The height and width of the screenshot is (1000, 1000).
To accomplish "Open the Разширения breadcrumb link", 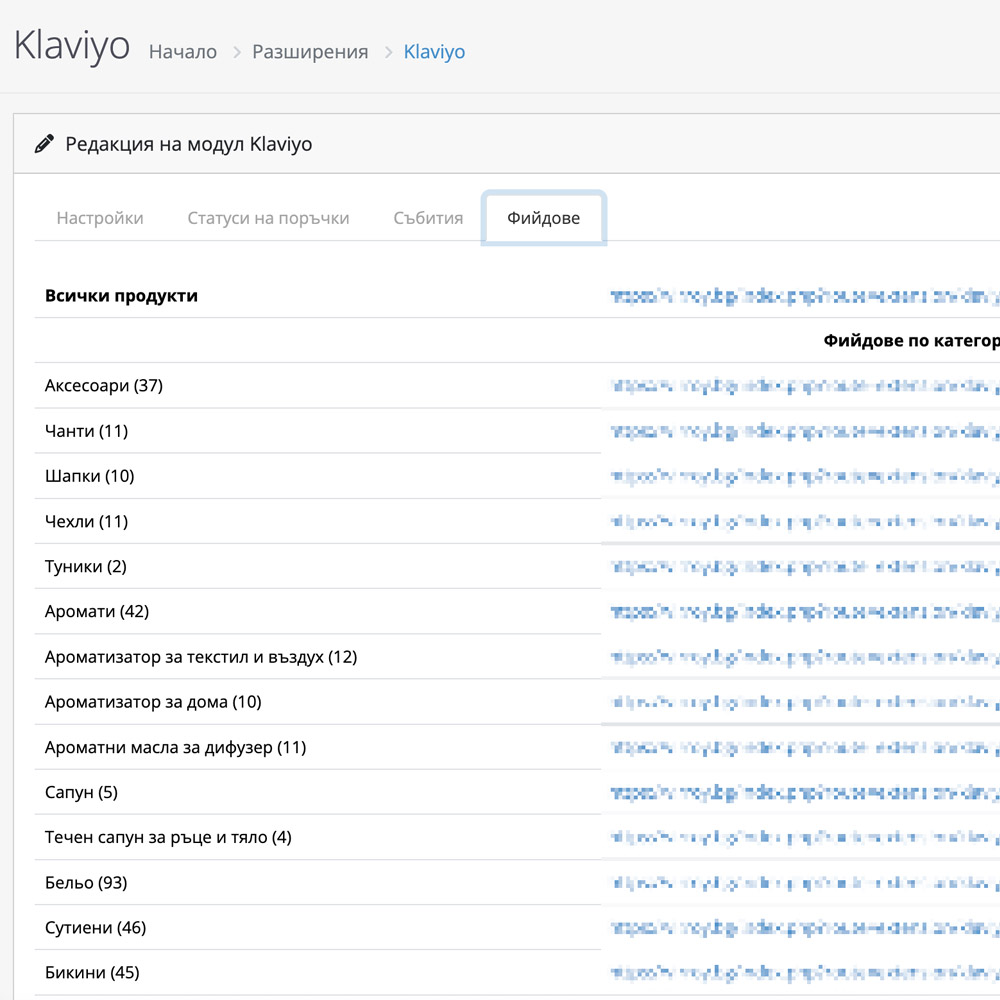I will [310, 52].
